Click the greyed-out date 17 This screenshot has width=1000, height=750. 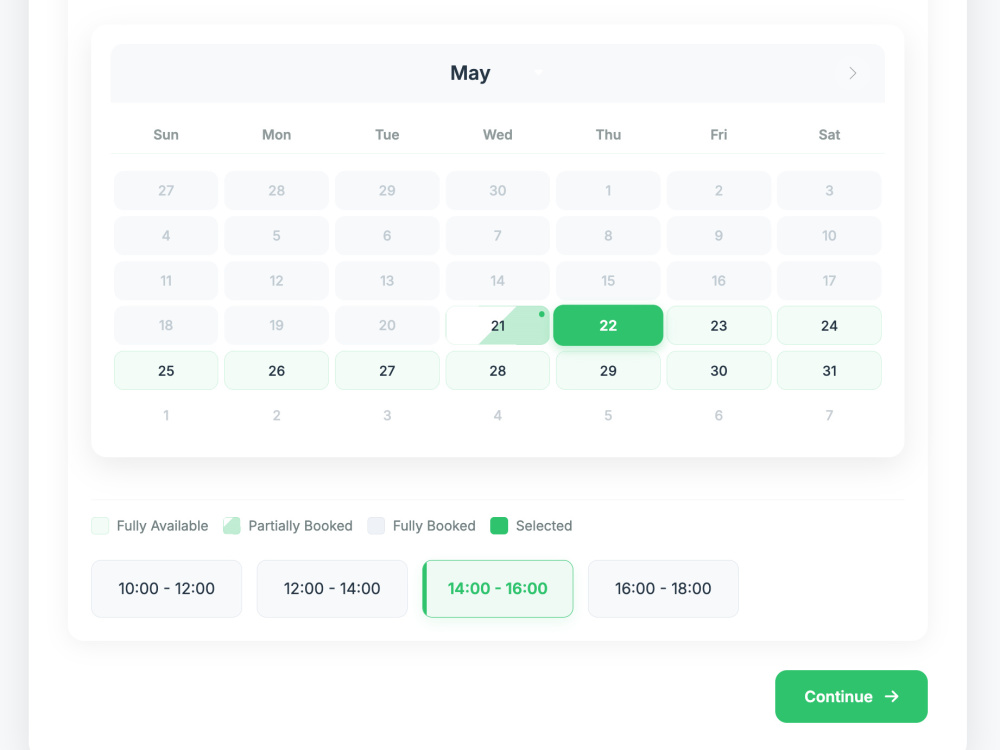point(829,281)
